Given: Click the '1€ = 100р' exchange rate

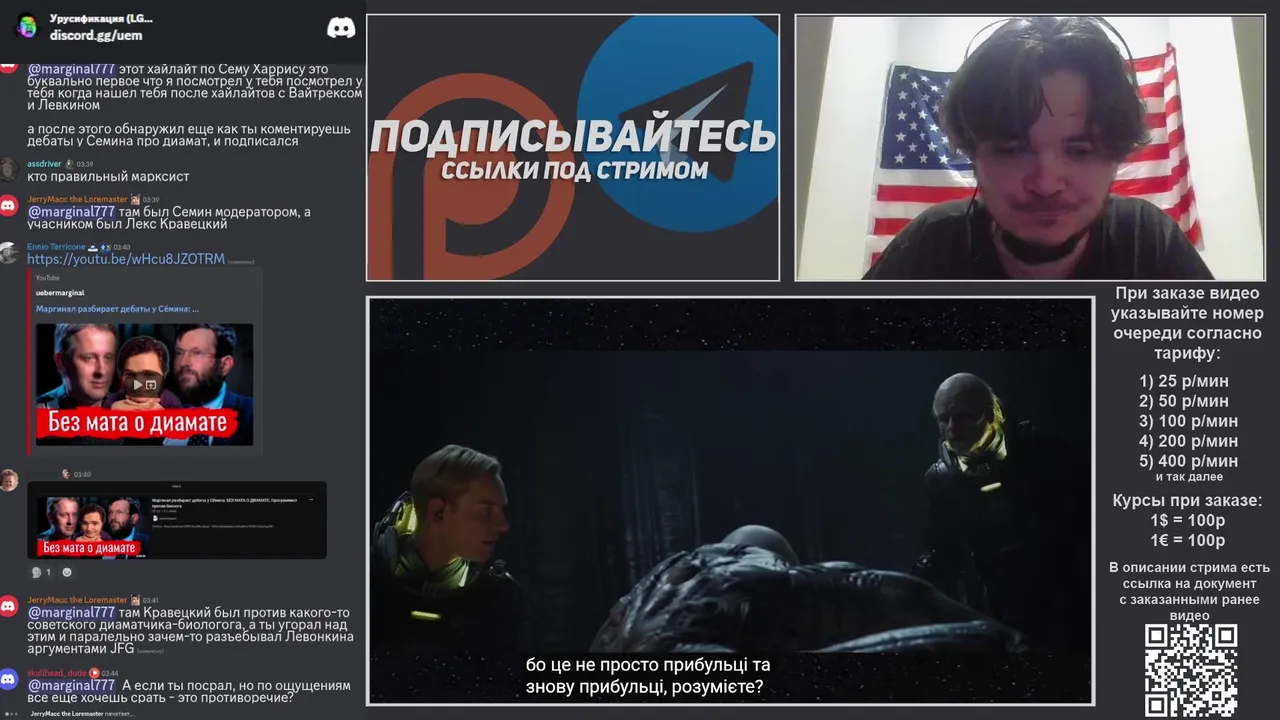Looking at the screenshot, I should (1188, 541).
